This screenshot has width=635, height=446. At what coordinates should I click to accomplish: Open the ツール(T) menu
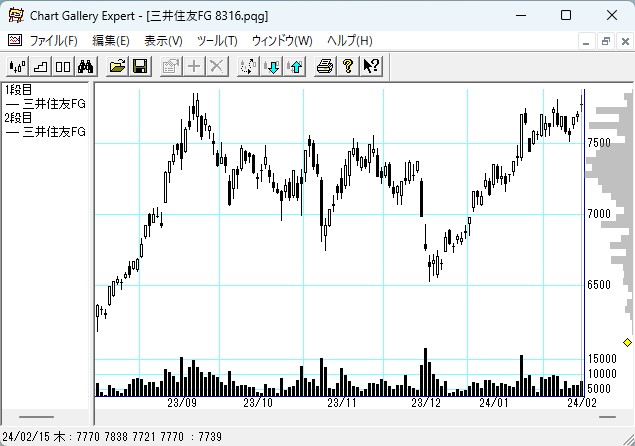(217, 41)
